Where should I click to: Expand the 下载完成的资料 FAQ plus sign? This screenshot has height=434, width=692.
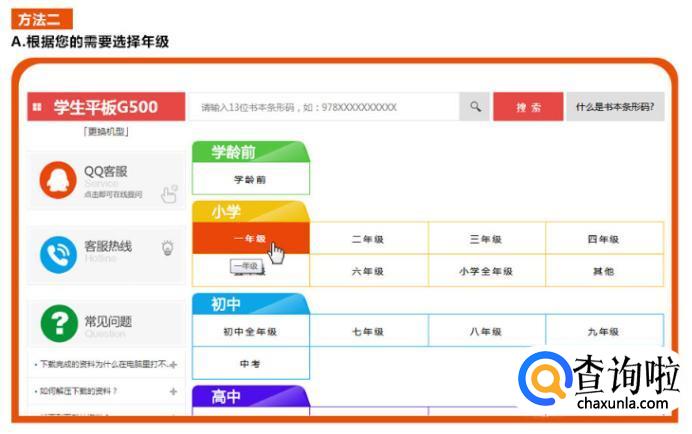(173, 365)
